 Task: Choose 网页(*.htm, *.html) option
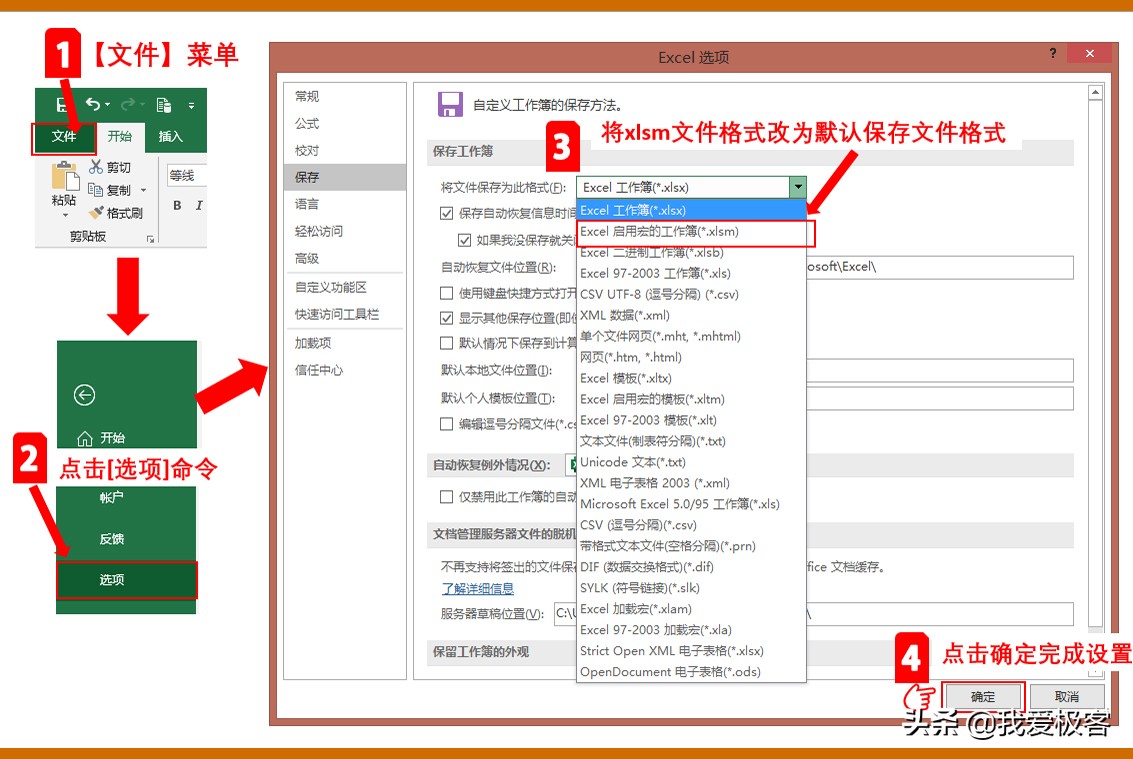pos(692,357)
